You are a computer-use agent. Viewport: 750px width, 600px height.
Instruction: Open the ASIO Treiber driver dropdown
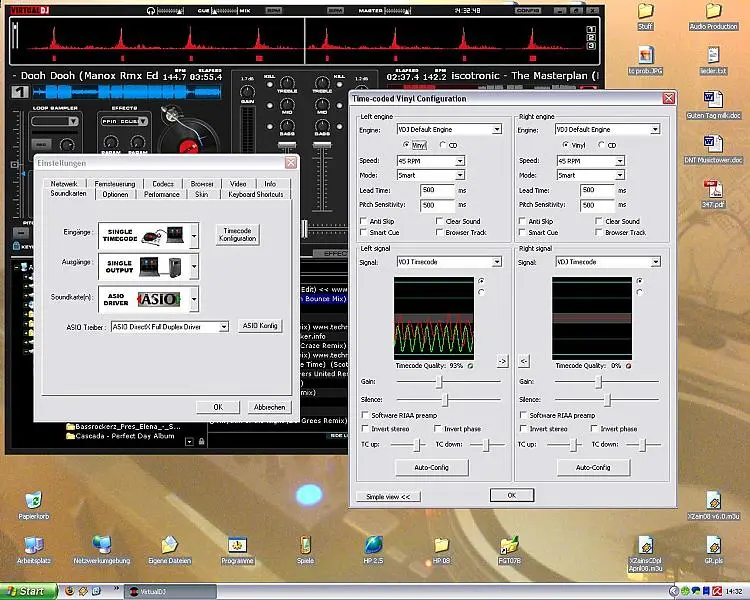point(224,326)
